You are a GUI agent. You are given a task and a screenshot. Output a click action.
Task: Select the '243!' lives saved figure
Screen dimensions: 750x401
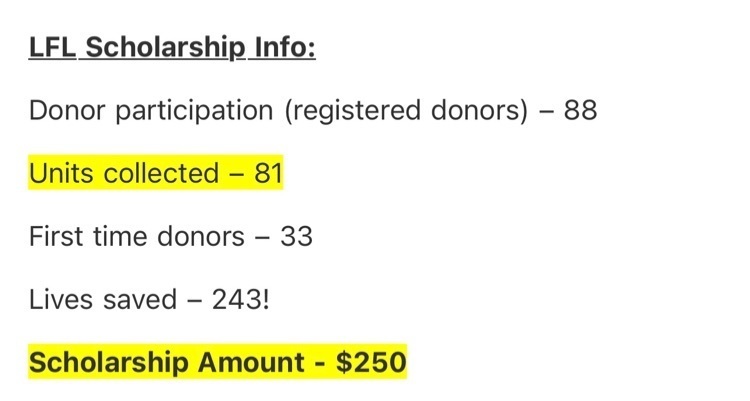coord(241,300)
